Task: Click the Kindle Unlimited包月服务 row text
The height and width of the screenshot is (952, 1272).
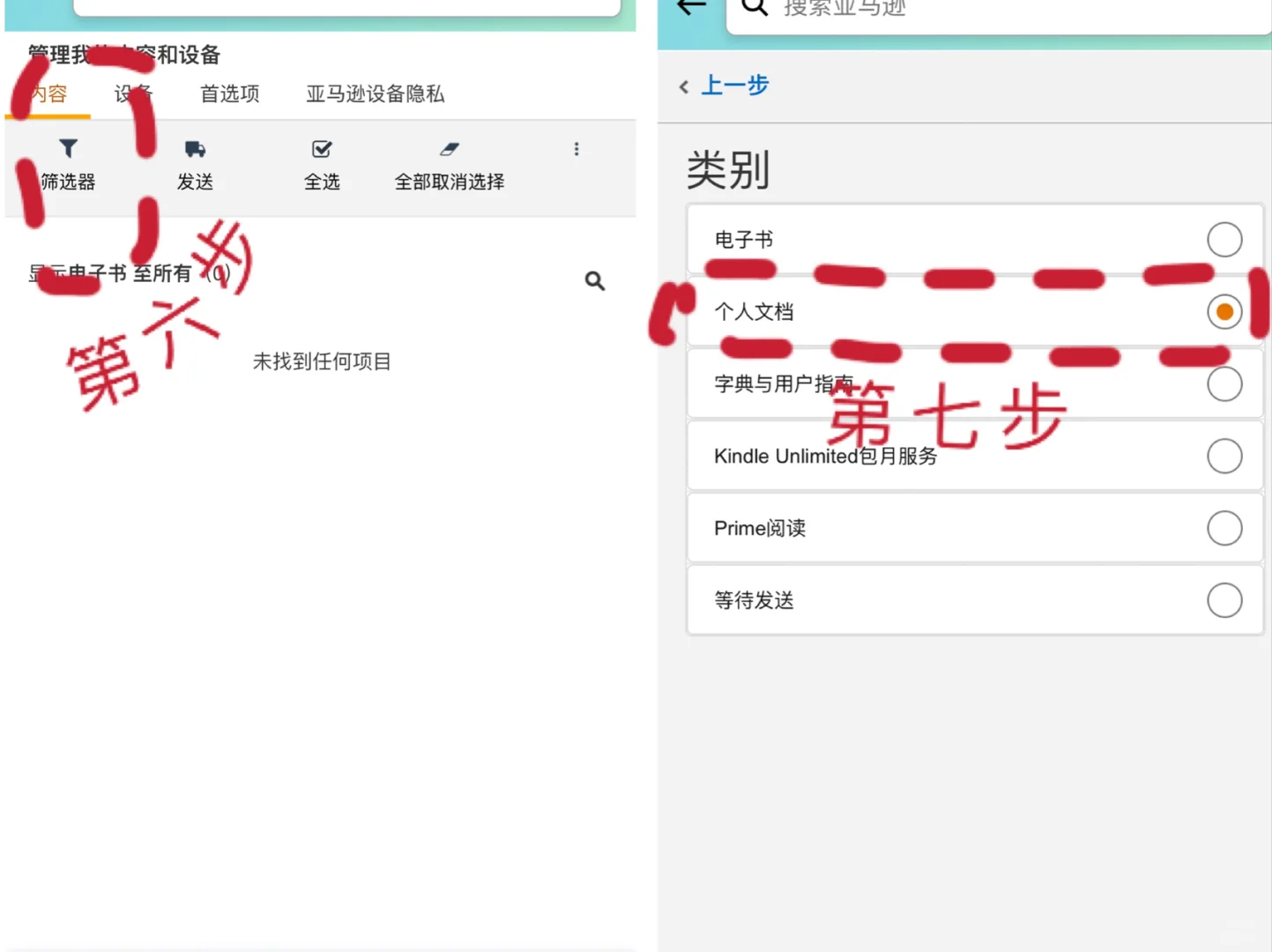Action: point(825,457)
